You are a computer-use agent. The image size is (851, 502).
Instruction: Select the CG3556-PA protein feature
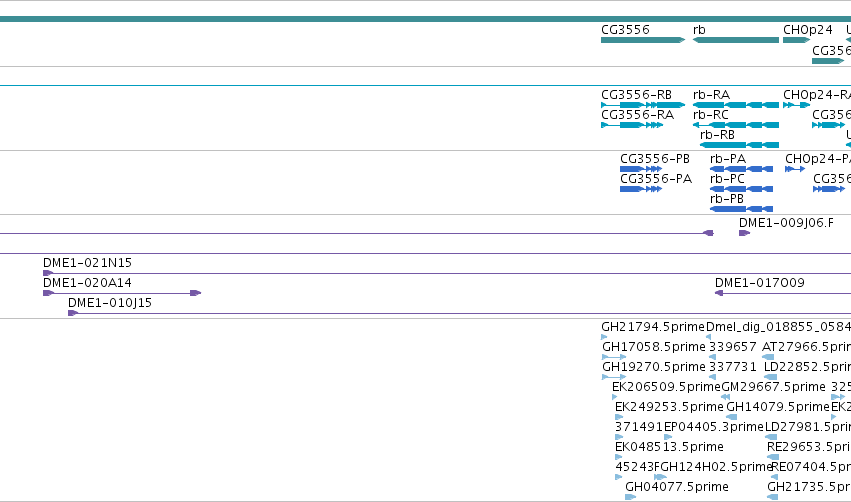pyautogui.click(x=641, y=189)
